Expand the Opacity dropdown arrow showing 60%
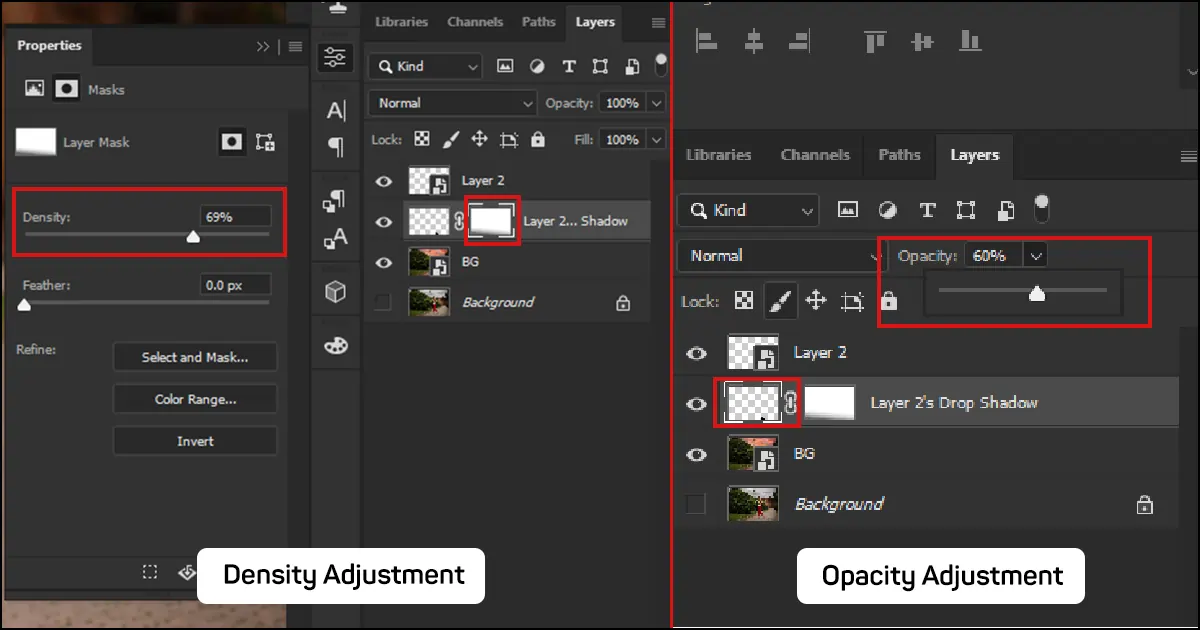 click(x=1036, y=256)
